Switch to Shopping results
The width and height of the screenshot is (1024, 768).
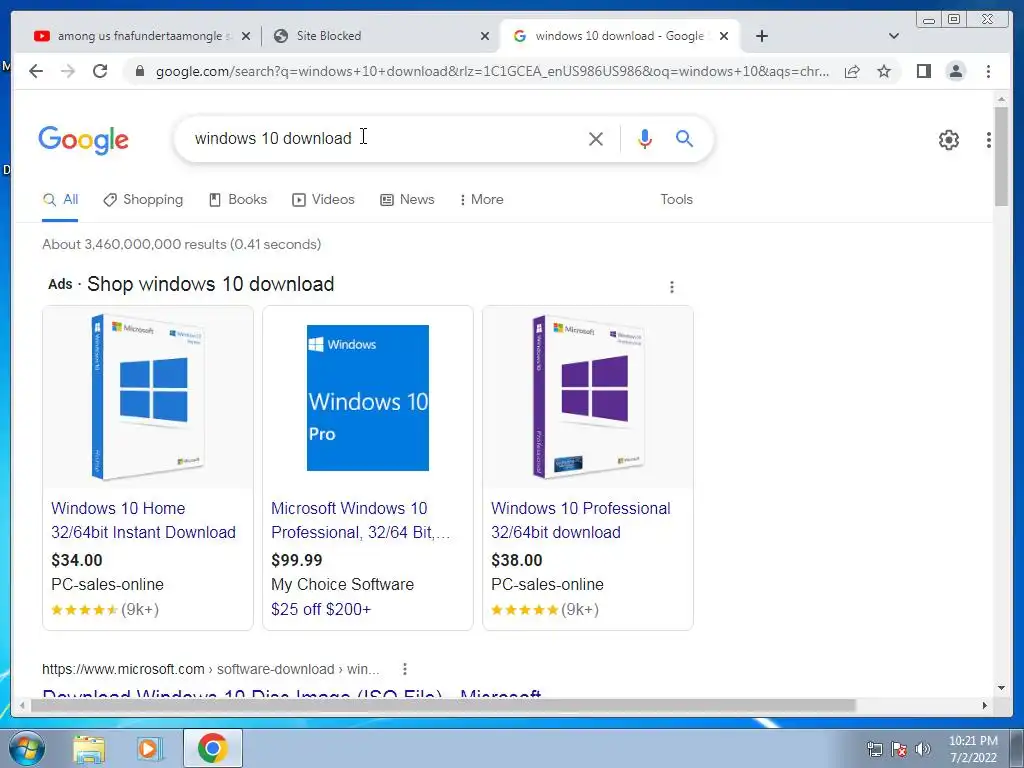point(143,199)
